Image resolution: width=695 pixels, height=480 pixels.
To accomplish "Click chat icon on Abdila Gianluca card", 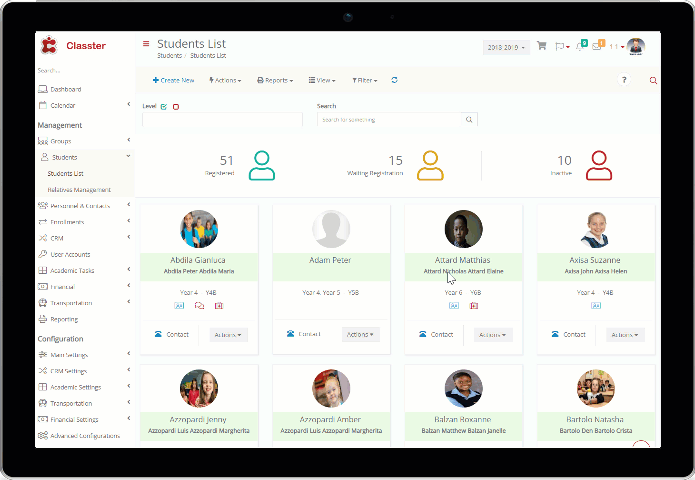I will (x=199, y=305).
